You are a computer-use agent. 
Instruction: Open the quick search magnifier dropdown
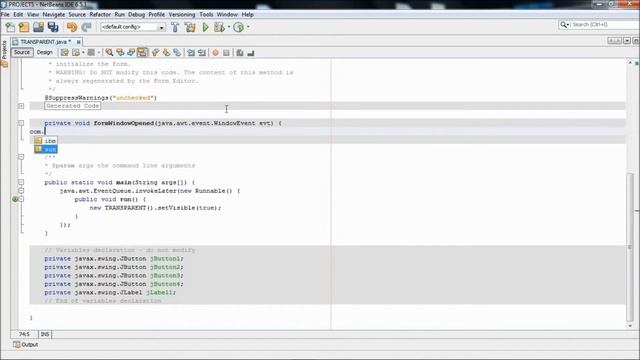(565, 25)
